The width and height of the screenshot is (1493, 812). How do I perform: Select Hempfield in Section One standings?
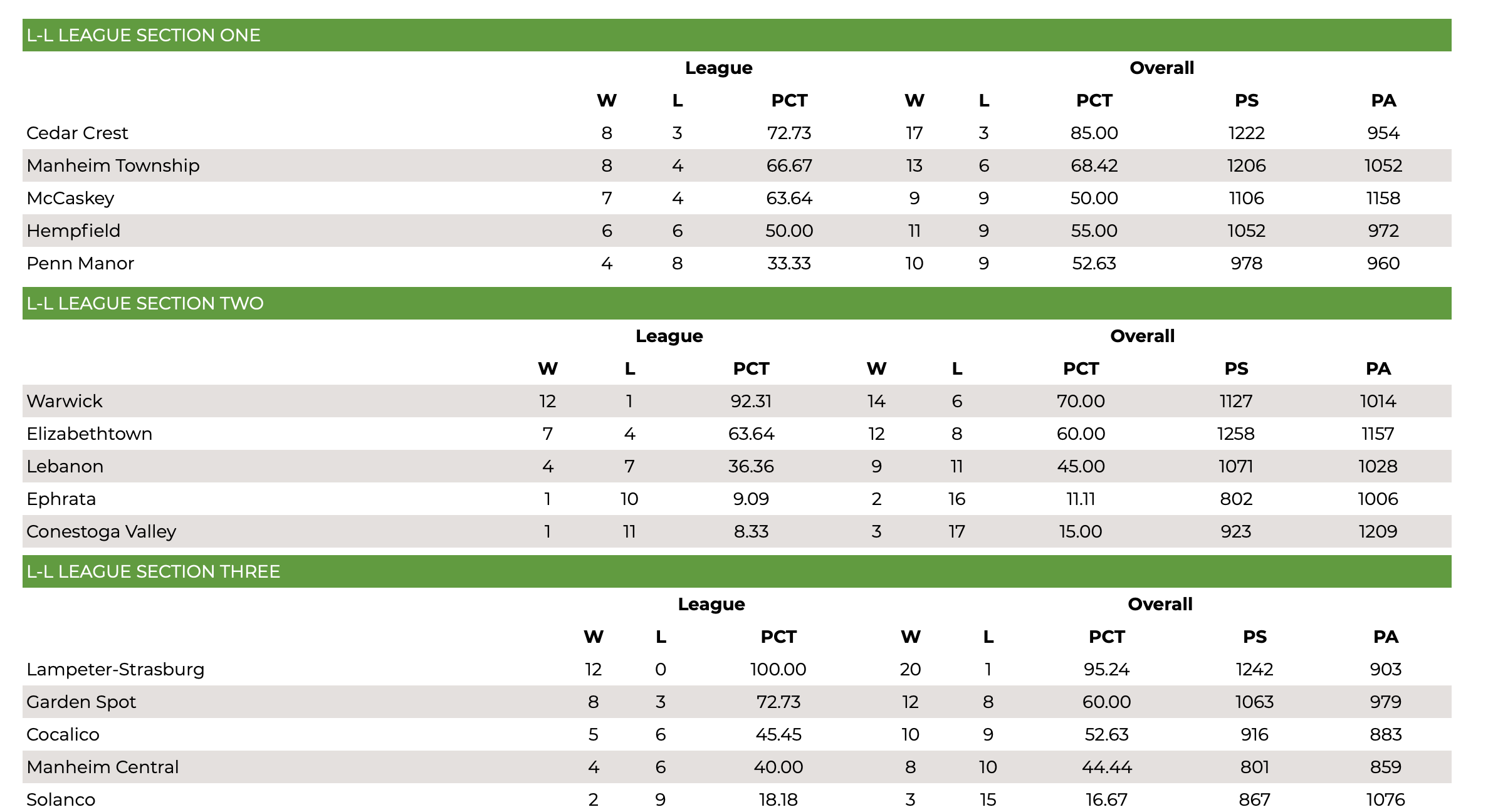[x=73, y=231]
